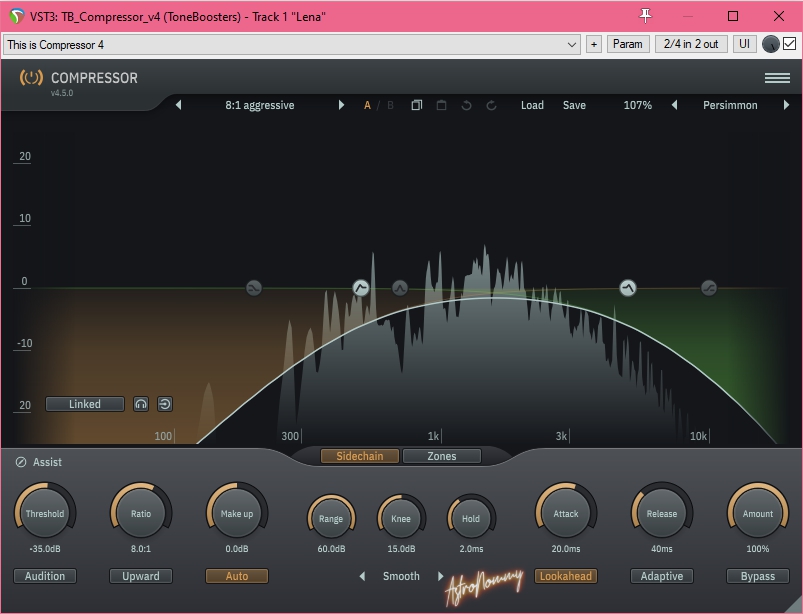Go to previous preset before 8:1 aggressive
This screenshot has width=803, height=614.
point(178,105)
